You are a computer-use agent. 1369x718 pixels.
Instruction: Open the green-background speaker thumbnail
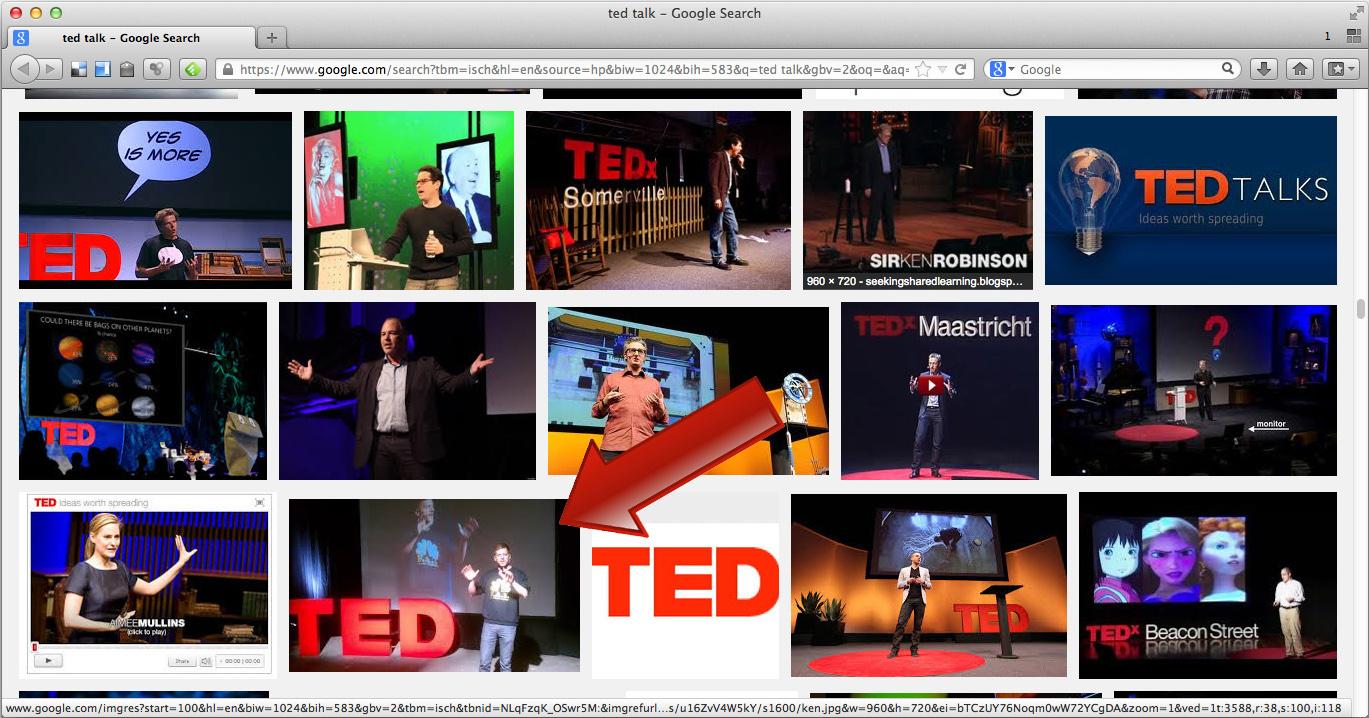click(409, 200)
